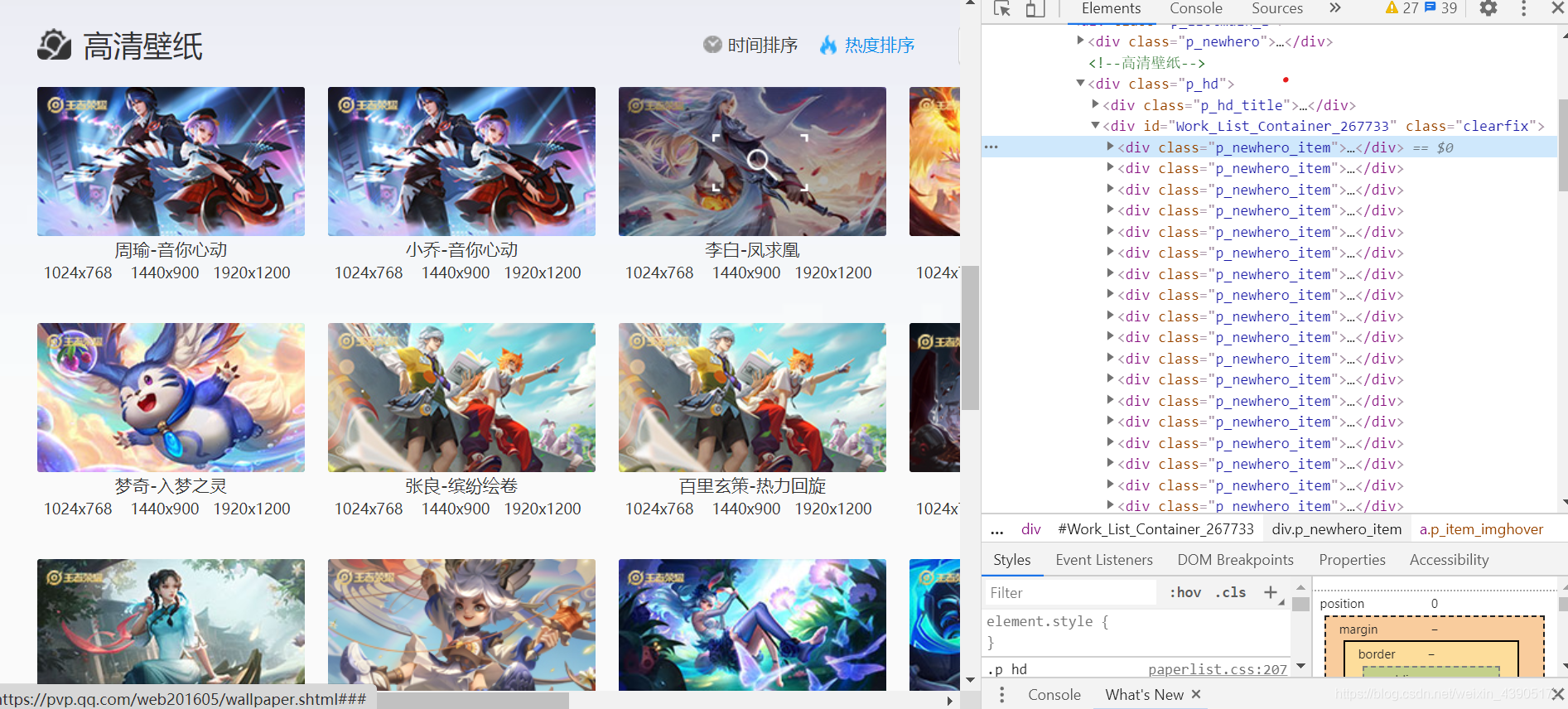Open 小乔-音你心动 wallpaper thumbnail
1568x709 pixels.
(x=461, y=162)
